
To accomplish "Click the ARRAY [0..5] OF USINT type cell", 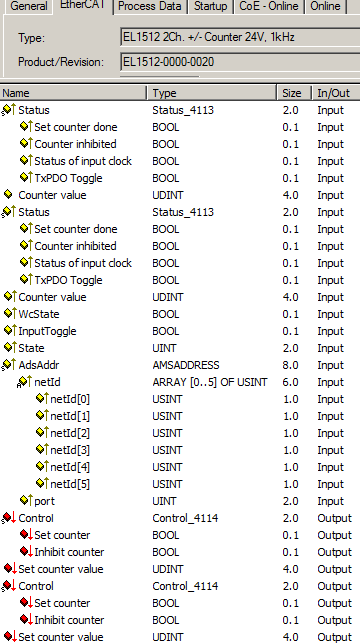I will (x=209, y=382).
